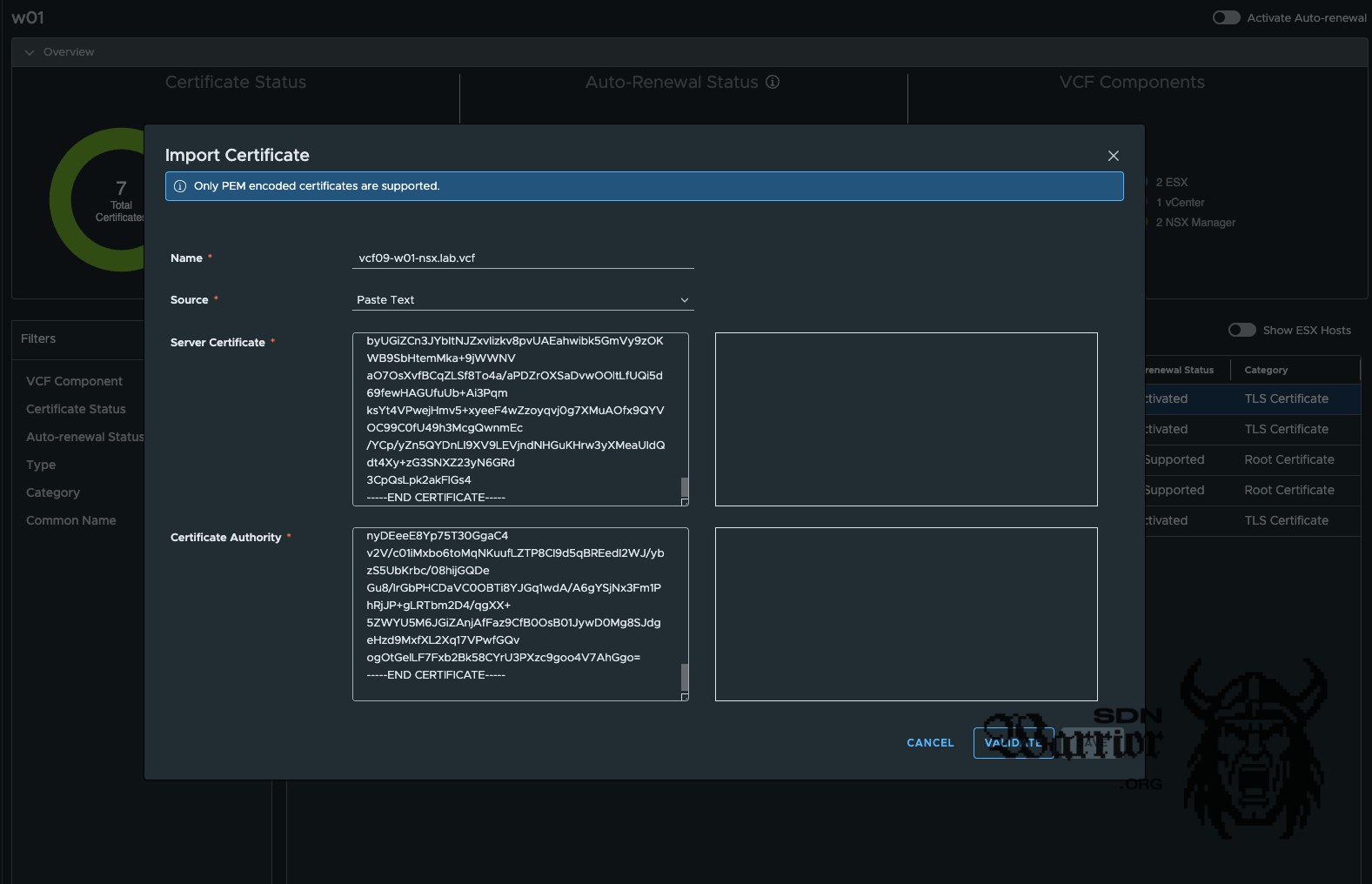Screen dimensions: 1372x884
Task: Click the Server Certificate preview pane
Action: click(906, 419)
